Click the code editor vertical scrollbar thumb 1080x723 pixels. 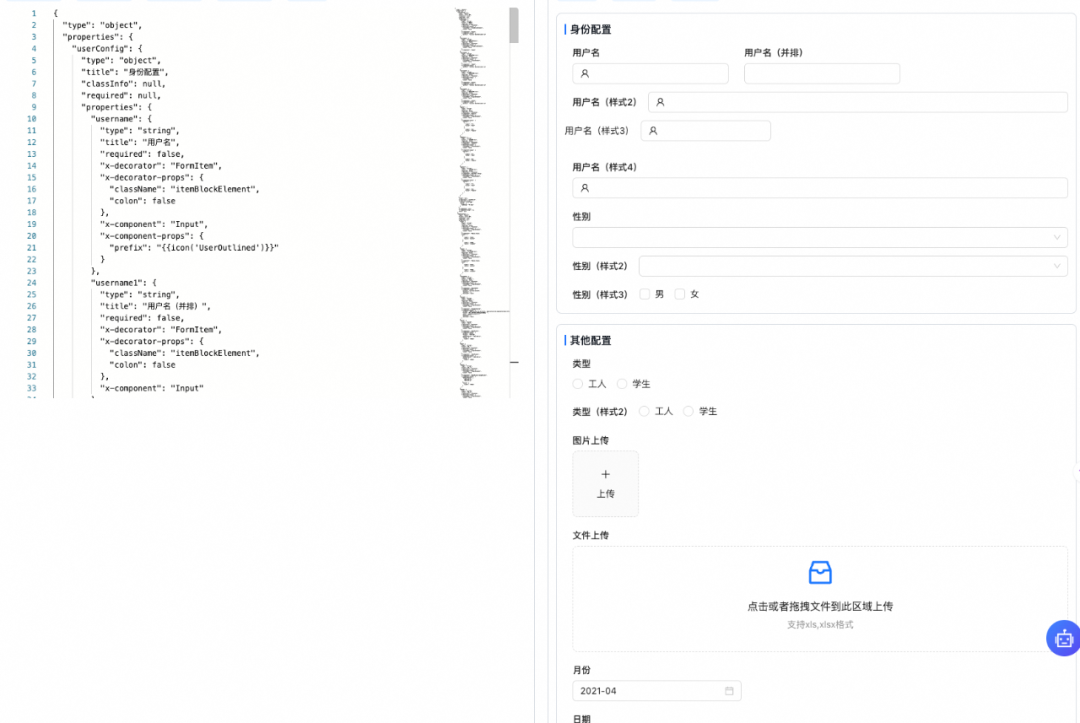click(514, 25)
